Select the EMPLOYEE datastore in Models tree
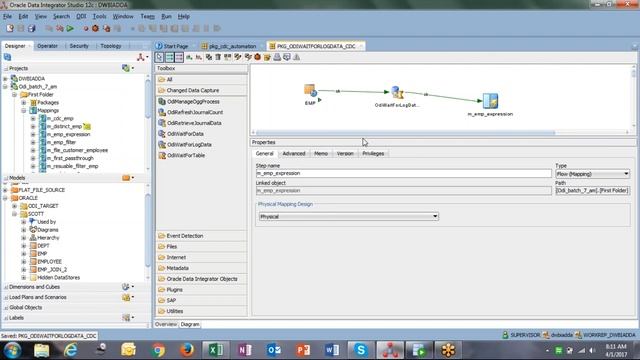Image resolution: width=640 pixels, height=360 pixels. [x=49, y=262]
